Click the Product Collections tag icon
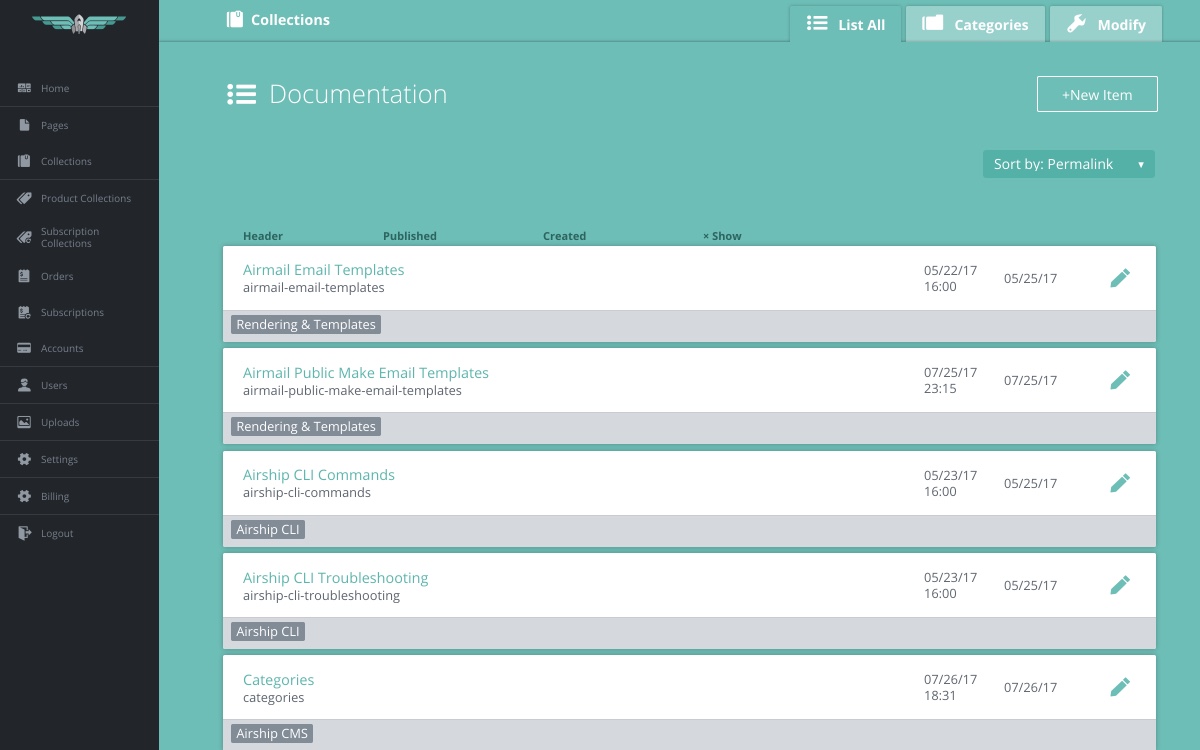This screenshot has height=750, width=1200. tap(25, 198)
